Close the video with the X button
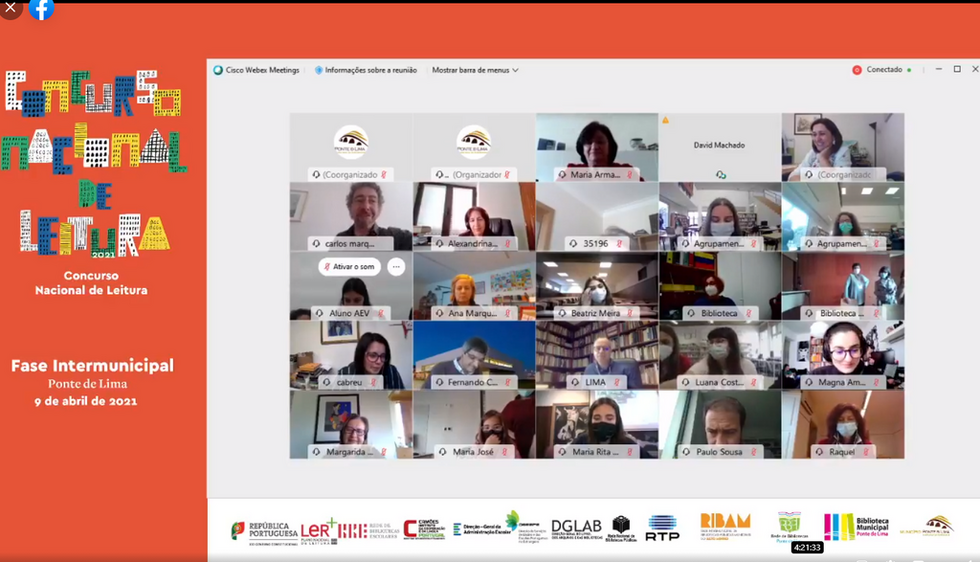 click(x=10, y=8)
